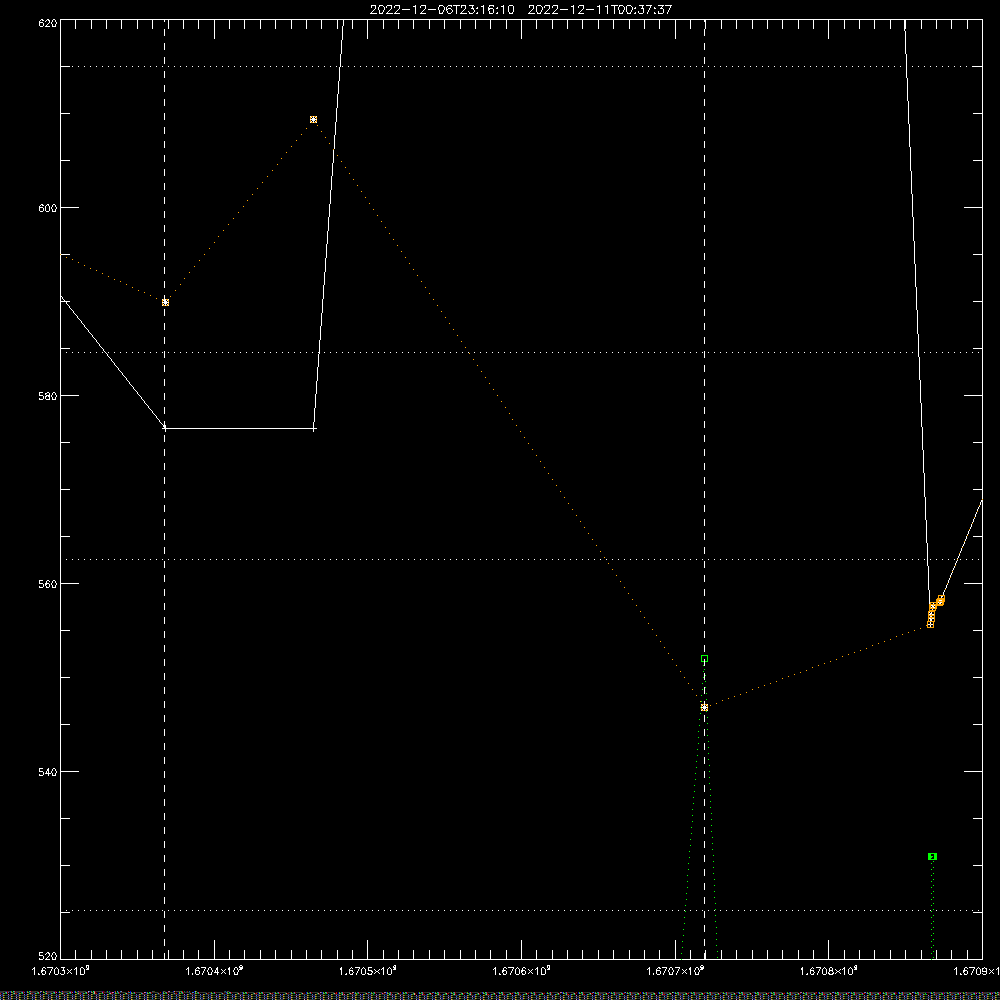Screen dimensions: 1000x1000
Task: Select the y-axis label 560
Action: (x=48, y=584)
